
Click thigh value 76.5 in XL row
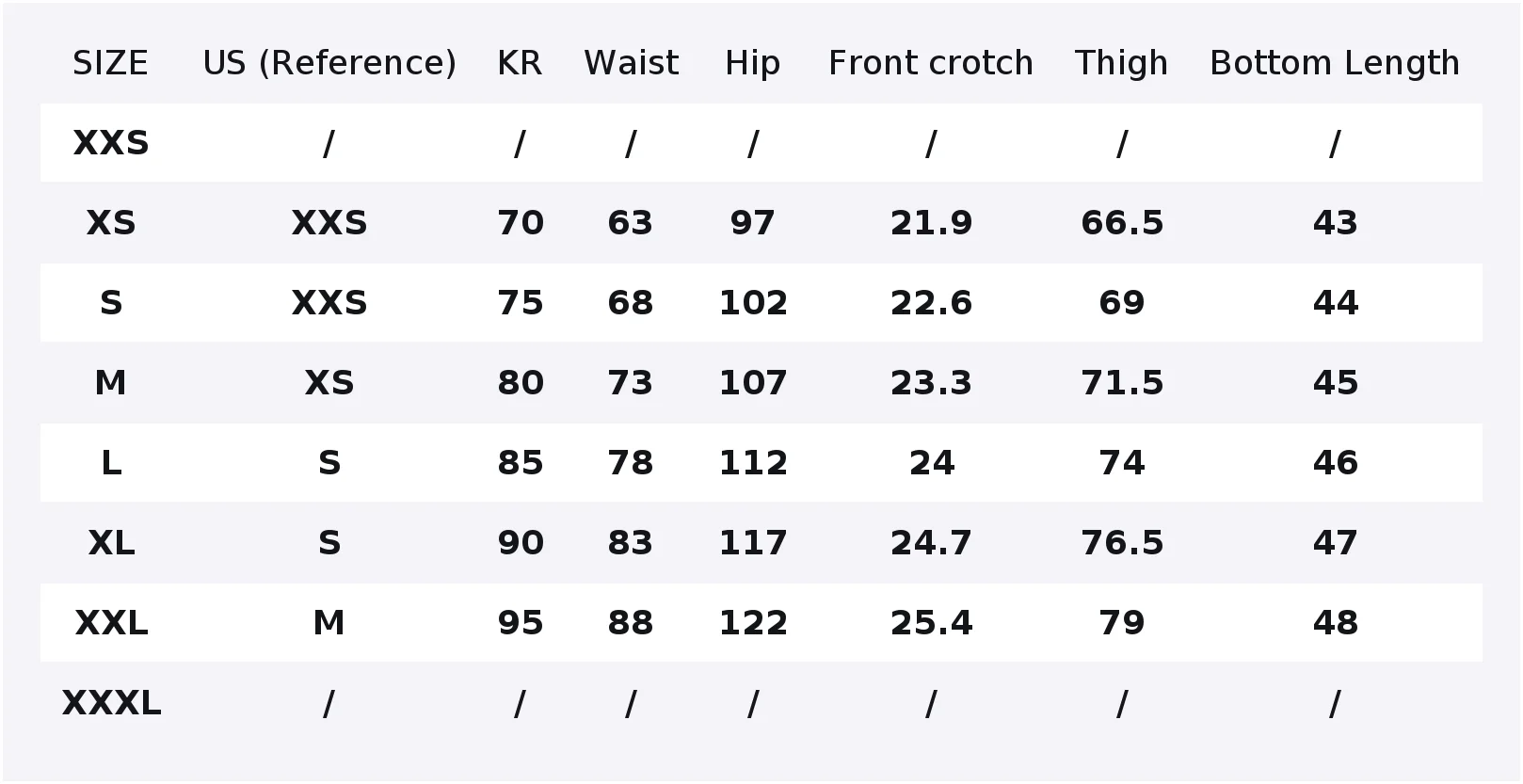tap(1122, 543)
